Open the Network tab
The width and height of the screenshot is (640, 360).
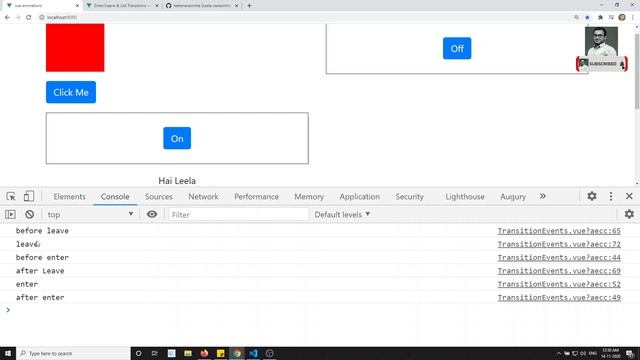(203, 197)
